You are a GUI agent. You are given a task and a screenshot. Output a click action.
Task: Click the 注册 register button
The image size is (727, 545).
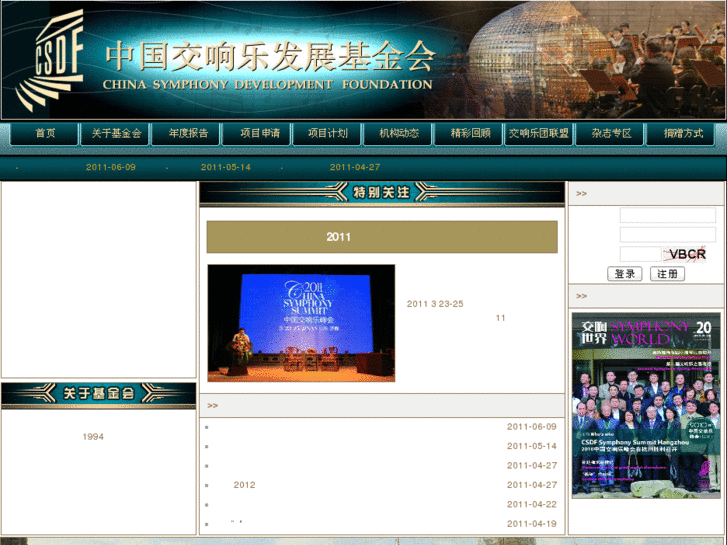click(667, 274)
